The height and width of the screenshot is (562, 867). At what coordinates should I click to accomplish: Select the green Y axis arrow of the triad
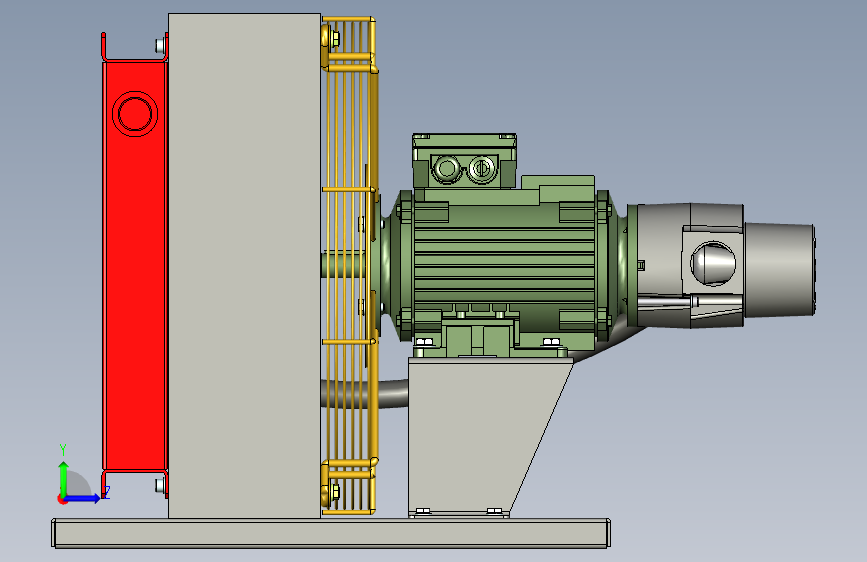coord(63,478)
